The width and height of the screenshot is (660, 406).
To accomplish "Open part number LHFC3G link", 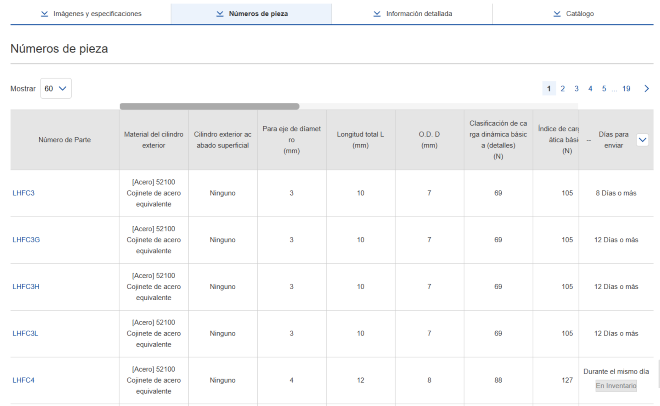I will pyautogui.click(x=26, y=240).
